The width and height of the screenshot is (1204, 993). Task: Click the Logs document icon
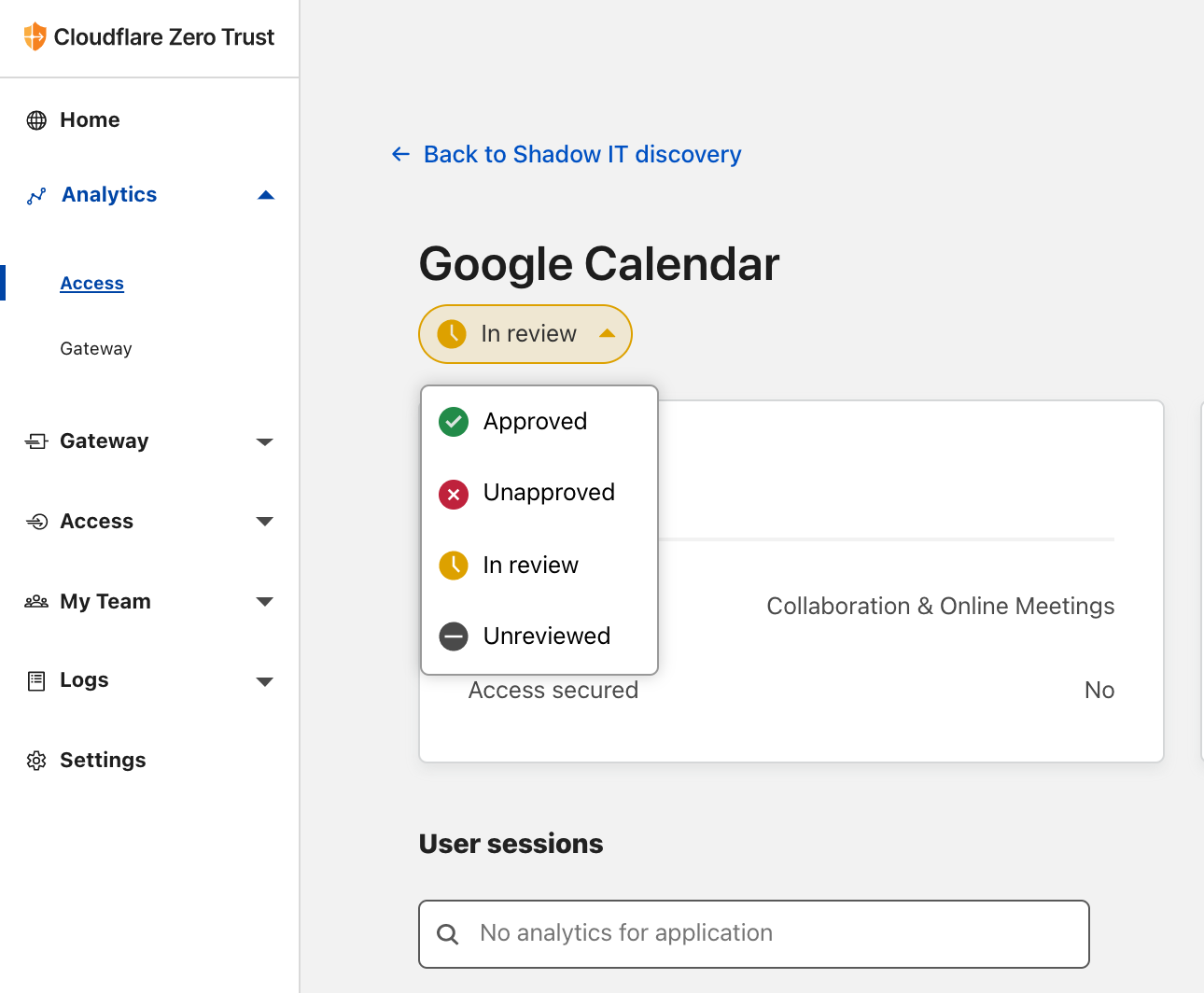[x=36, y=680]
